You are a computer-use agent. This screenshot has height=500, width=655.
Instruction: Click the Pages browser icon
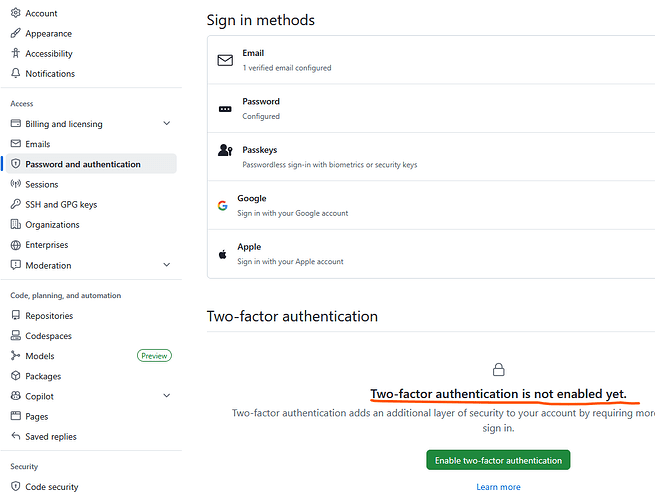15,416
